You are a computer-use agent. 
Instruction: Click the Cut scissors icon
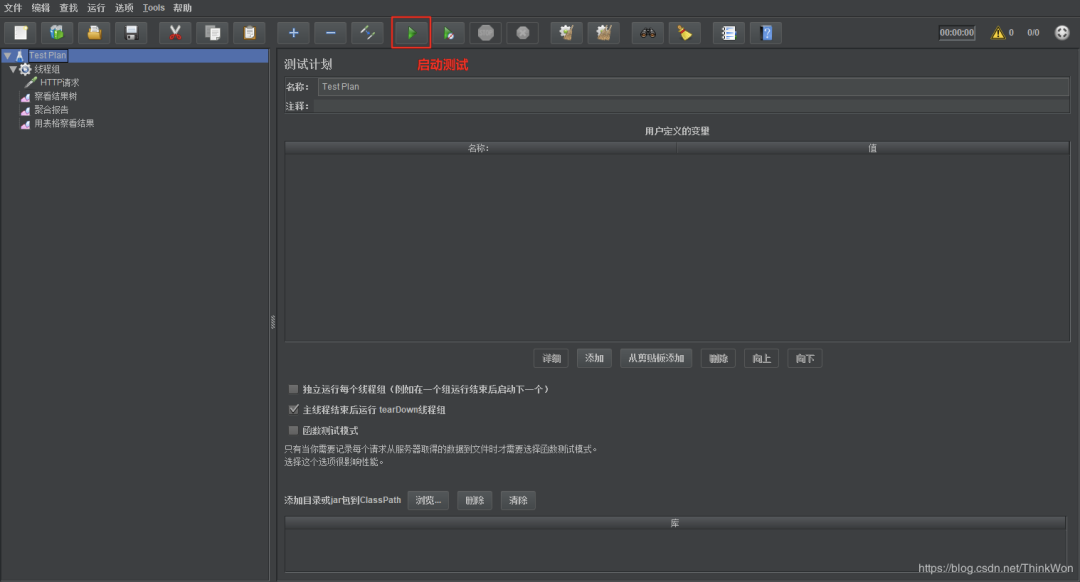[x=175, y=33]
